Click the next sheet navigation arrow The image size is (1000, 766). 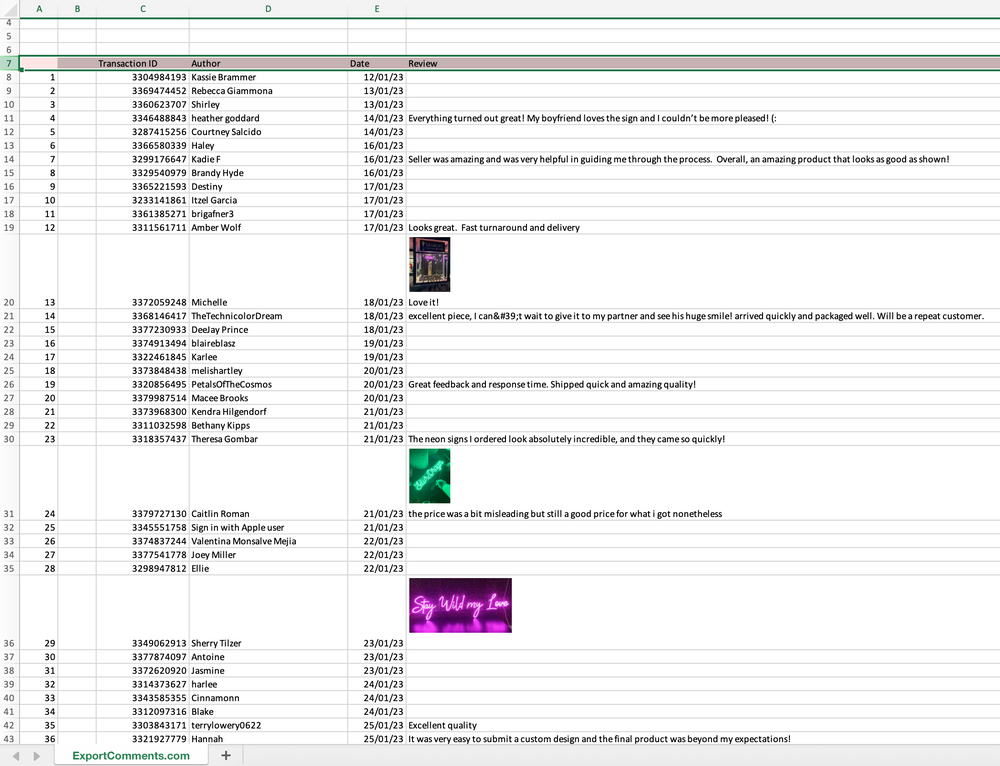tap(37, 756)
